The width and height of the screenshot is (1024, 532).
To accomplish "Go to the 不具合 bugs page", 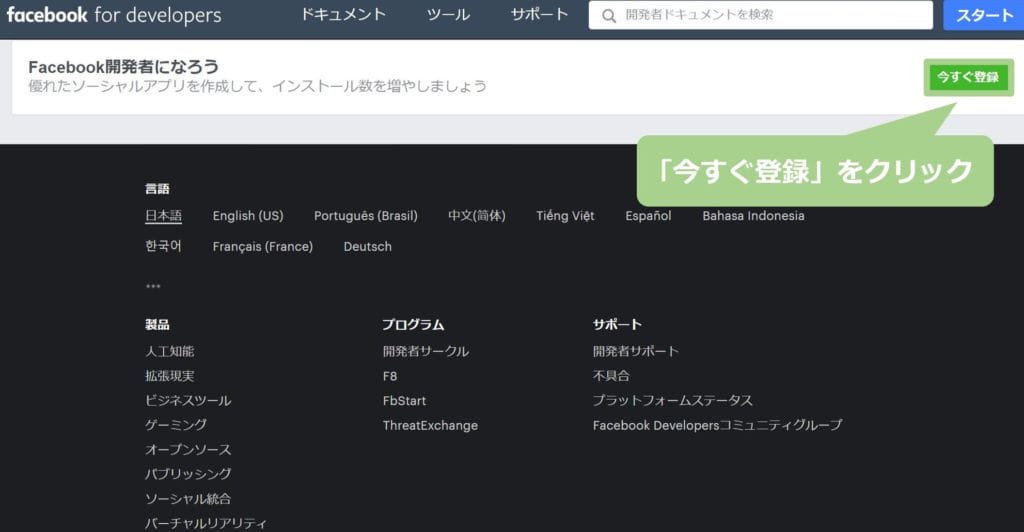I will (x=611, y=376).
